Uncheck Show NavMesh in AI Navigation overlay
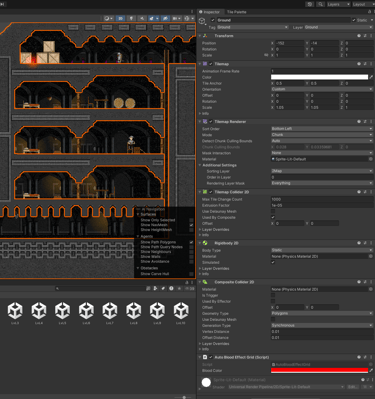This screenshot has height=399, width=375. 191,225
